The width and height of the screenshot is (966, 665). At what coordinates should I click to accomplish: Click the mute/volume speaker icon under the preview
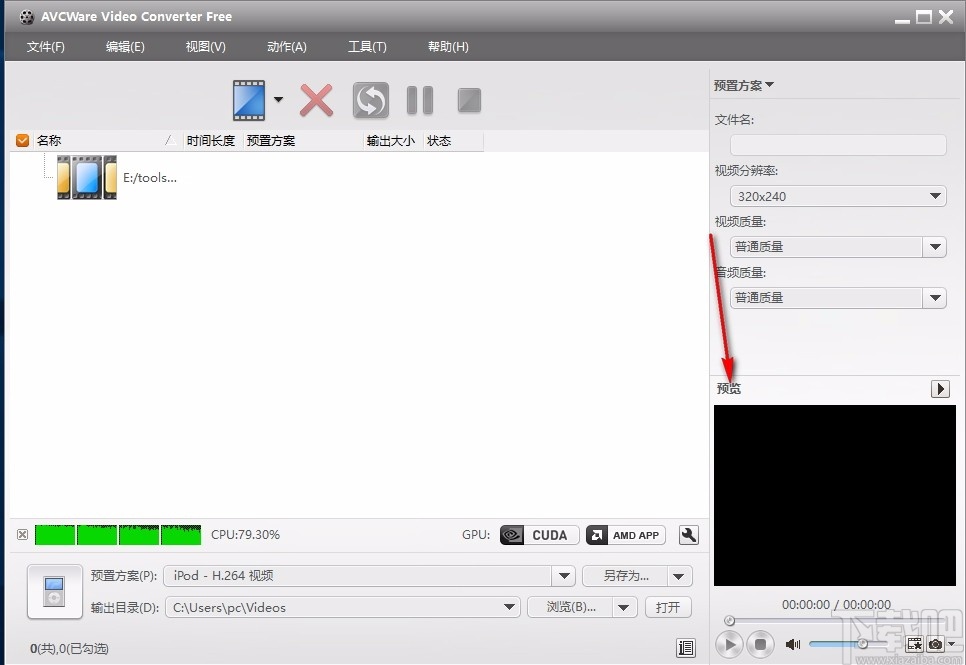tap(792, 644)
